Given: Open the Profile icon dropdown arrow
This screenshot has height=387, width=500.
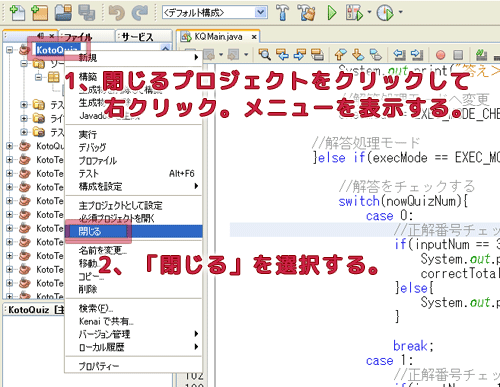Looking at the screenshot, I should [400, 12].
